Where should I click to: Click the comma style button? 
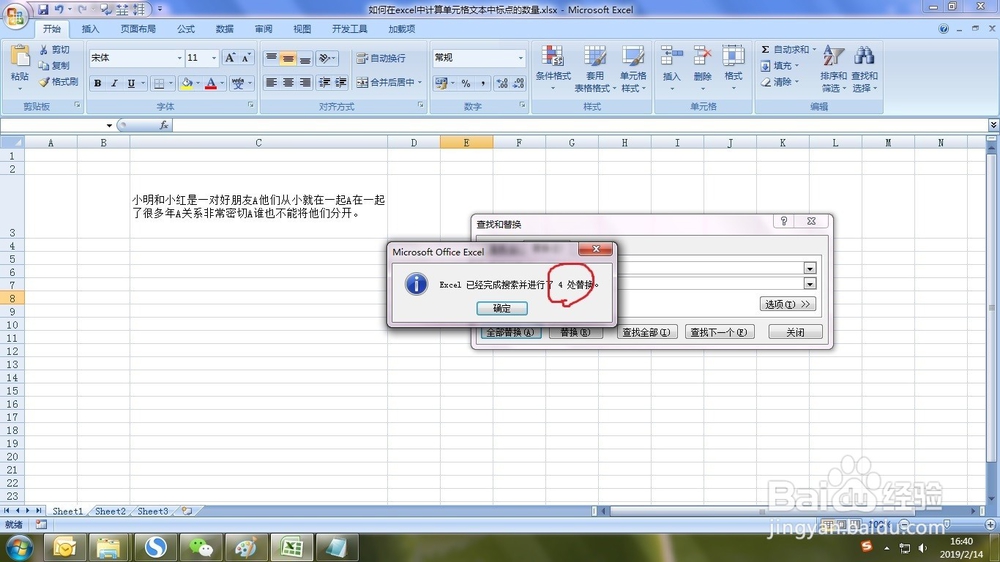point(483,83)
